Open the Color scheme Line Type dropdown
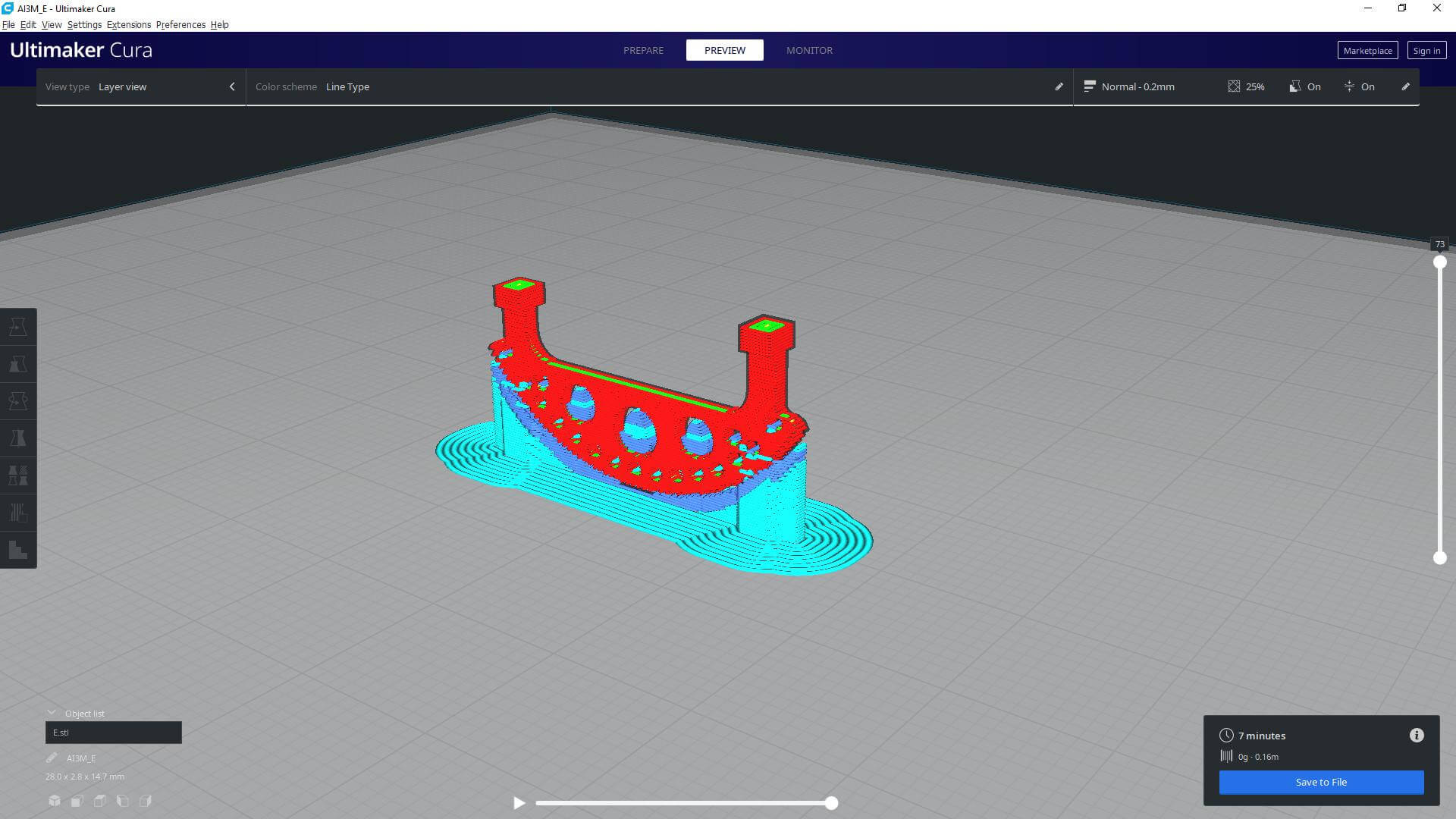Screen dimensions: 1456x819 347,86
